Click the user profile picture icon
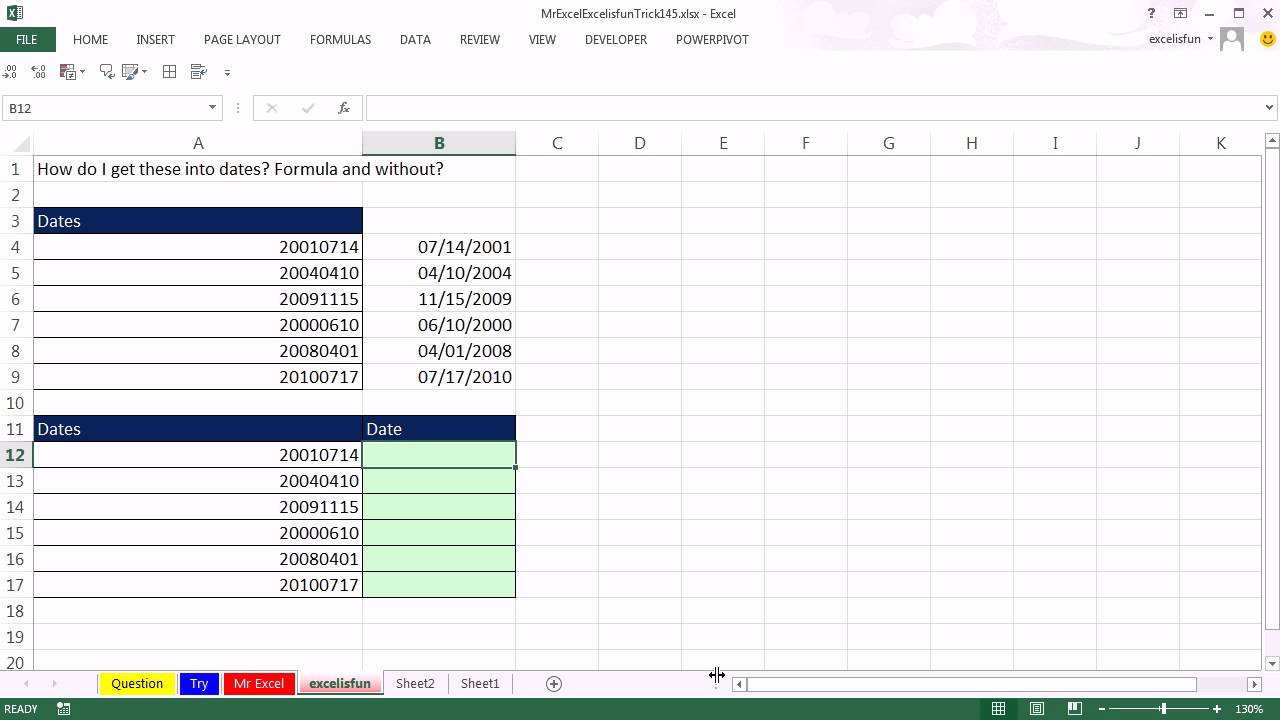1280x720 pixels. [x=1233, y=39]
